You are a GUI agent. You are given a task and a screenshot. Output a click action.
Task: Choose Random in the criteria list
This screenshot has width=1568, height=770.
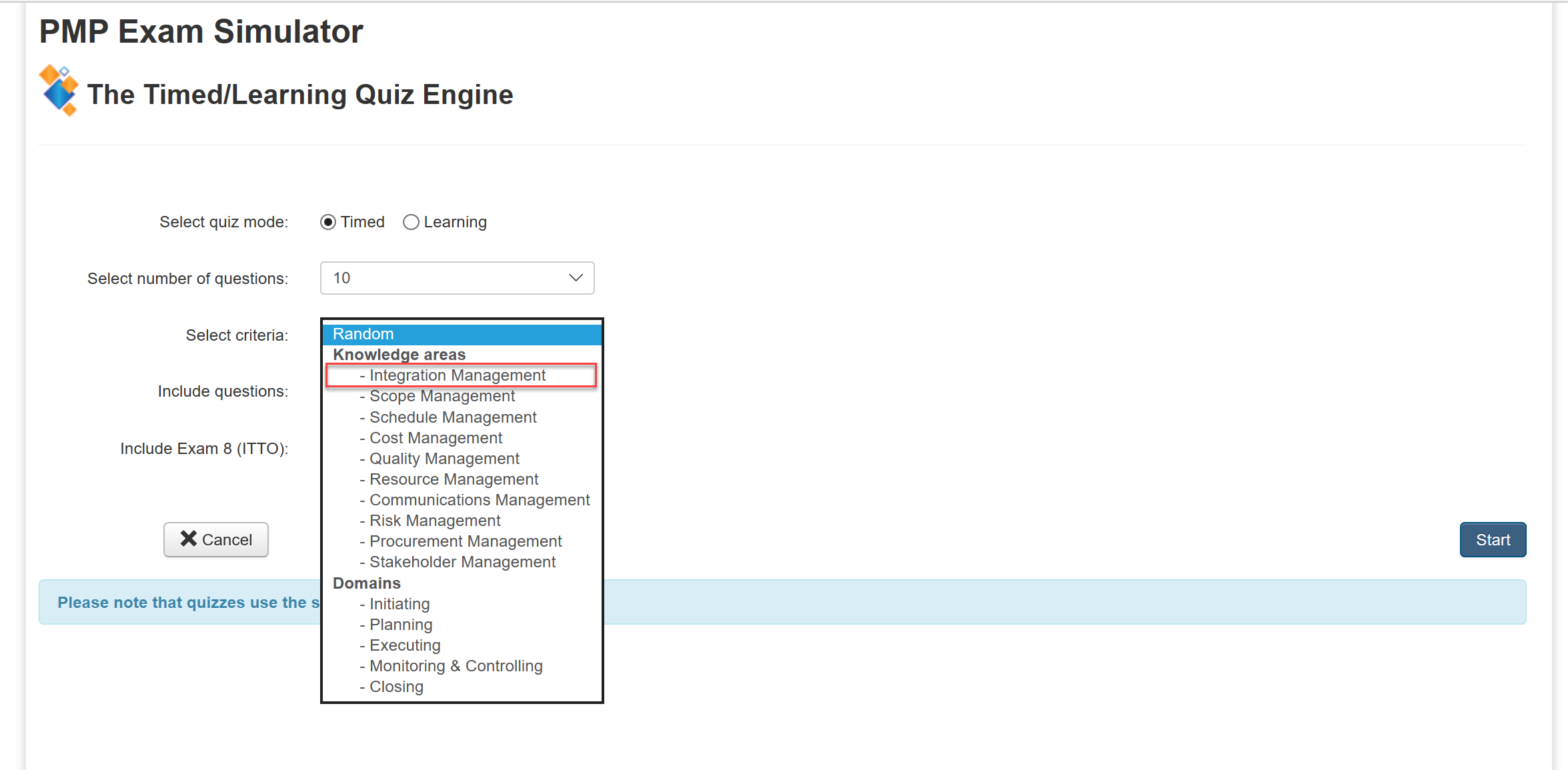462,334
